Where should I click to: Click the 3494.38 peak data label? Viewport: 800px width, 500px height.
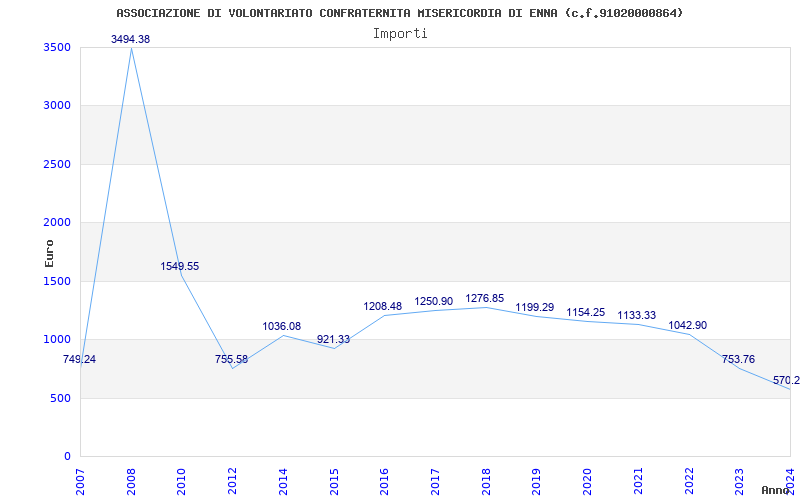pyautogui.click(x=131, y=39)
